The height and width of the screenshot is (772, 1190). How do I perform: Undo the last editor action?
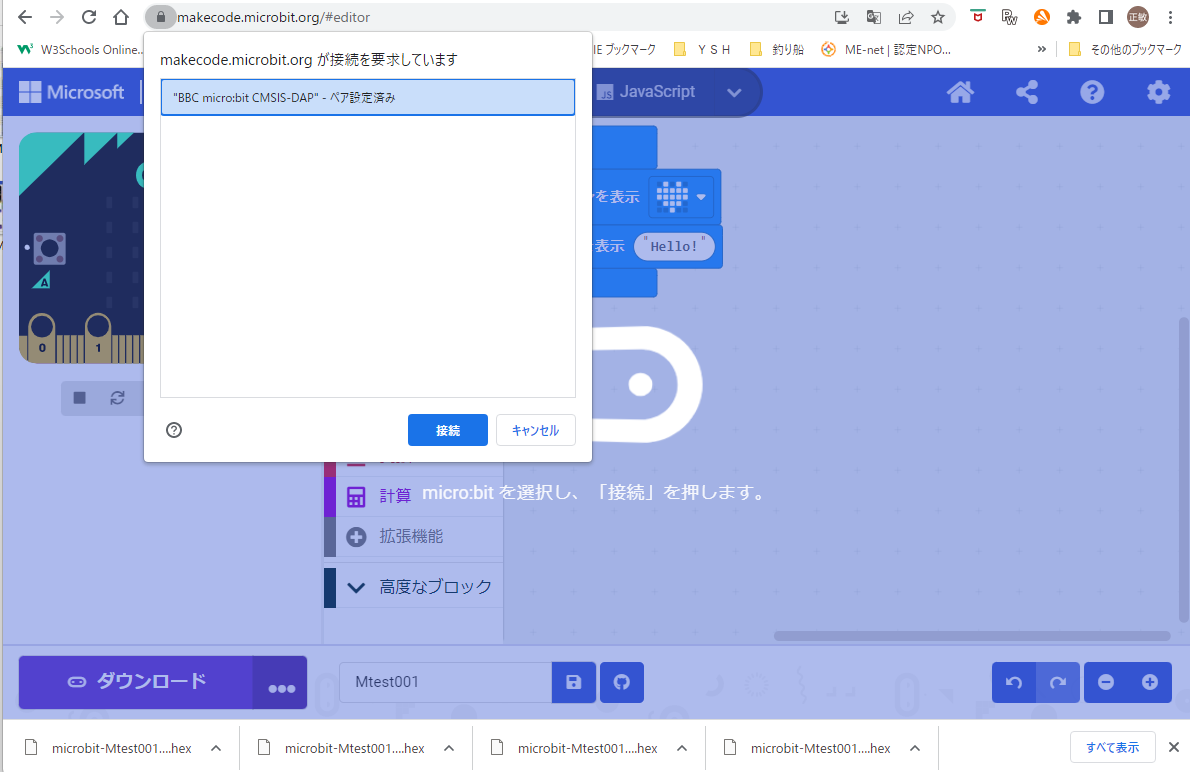(1014, 682)
